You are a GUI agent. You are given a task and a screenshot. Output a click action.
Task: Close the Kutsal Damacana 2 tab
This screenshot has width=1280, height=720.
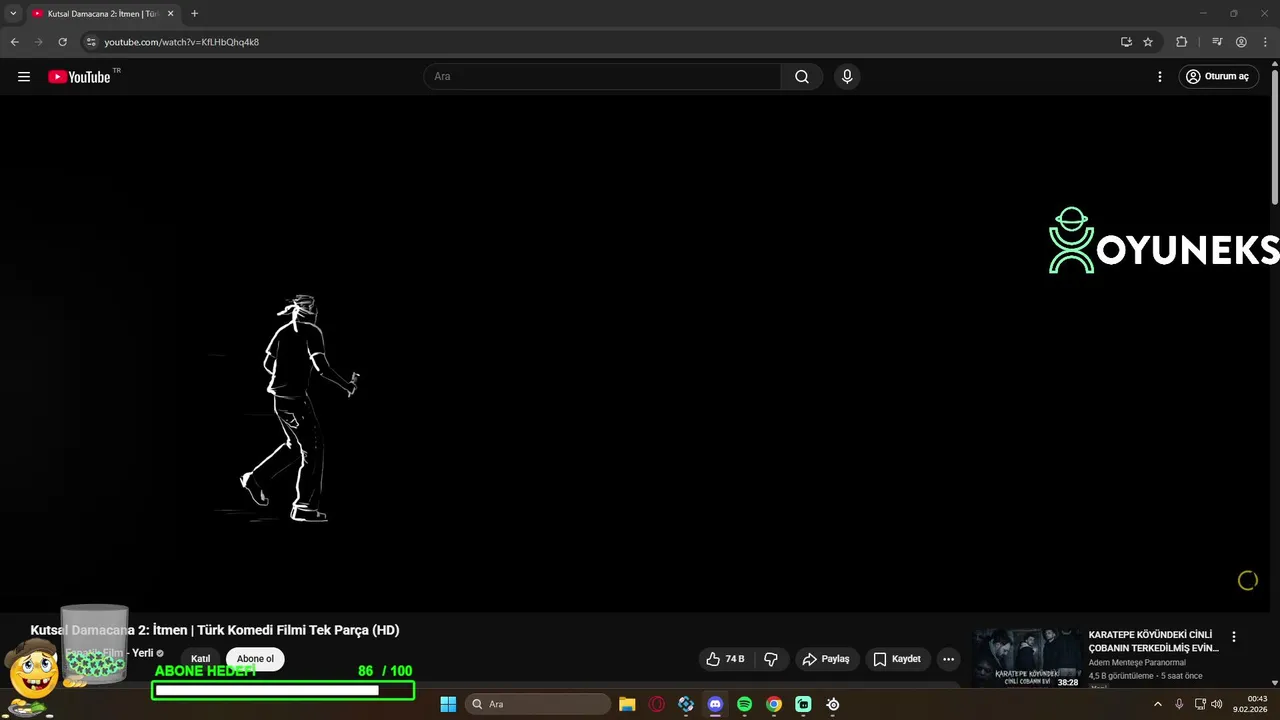coord(170,14)
